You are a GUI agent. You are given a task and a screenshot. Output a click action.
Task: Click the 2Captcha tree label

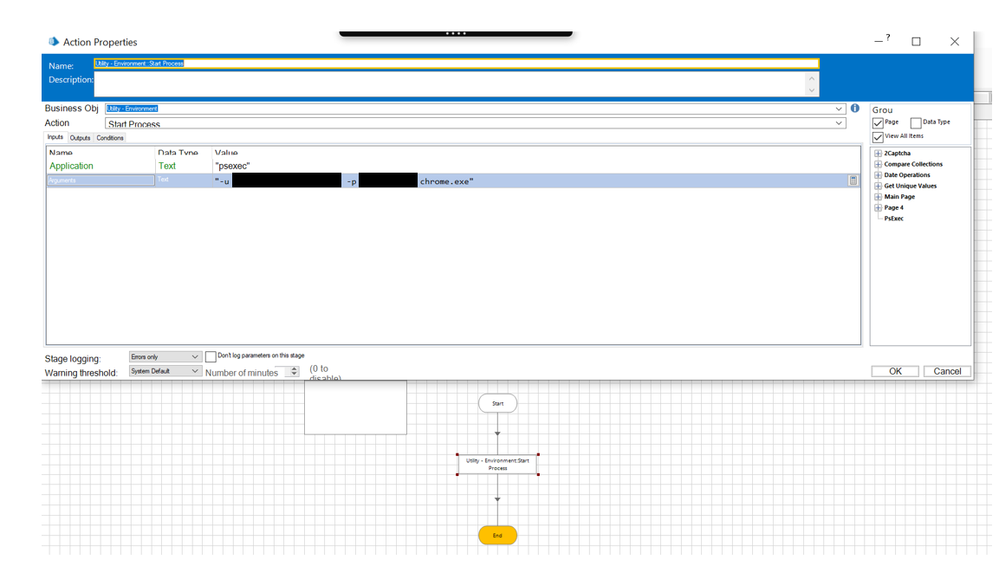pos(897,153)
